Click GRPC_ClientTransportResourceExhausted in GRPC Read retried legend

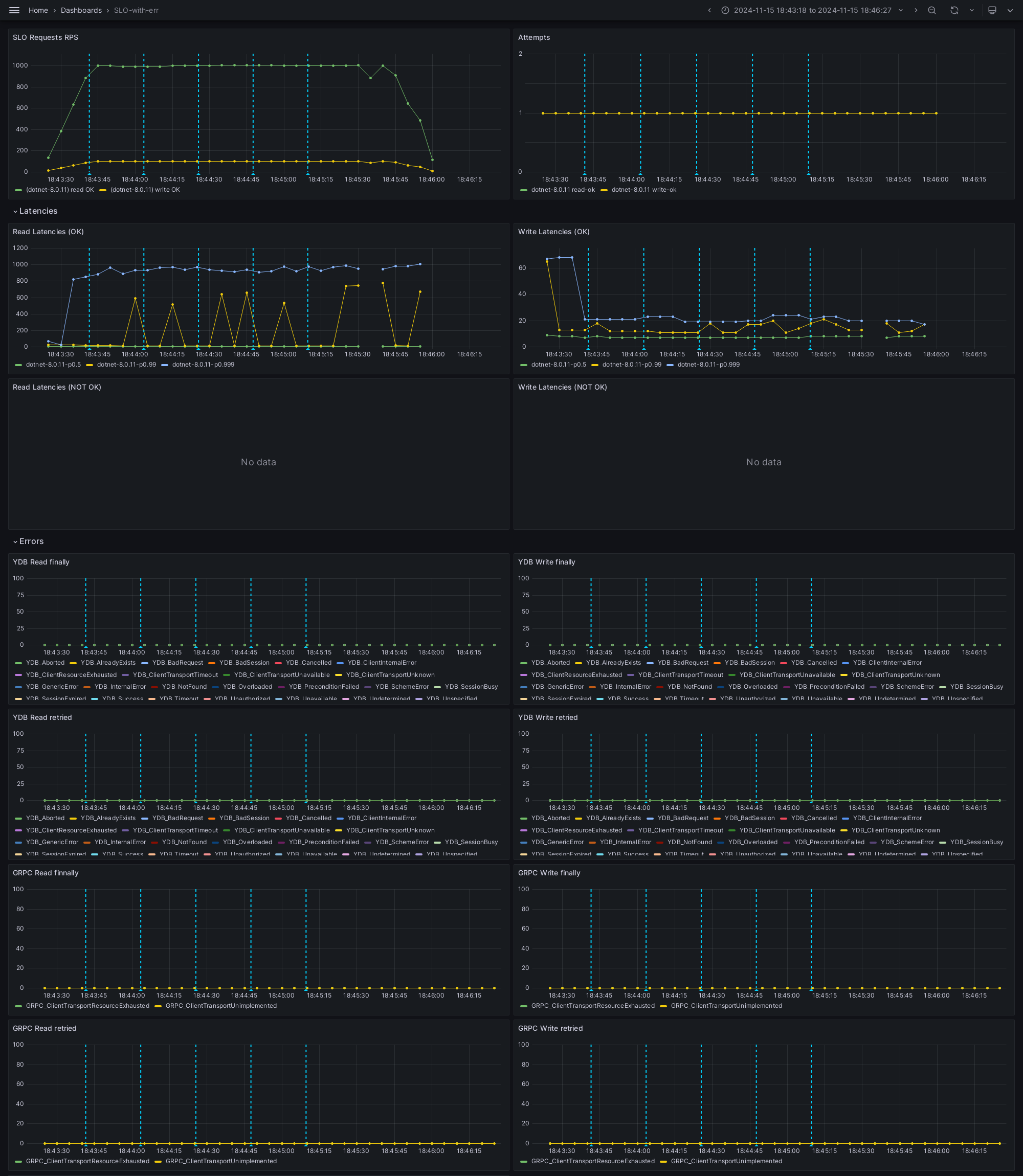88,1161
